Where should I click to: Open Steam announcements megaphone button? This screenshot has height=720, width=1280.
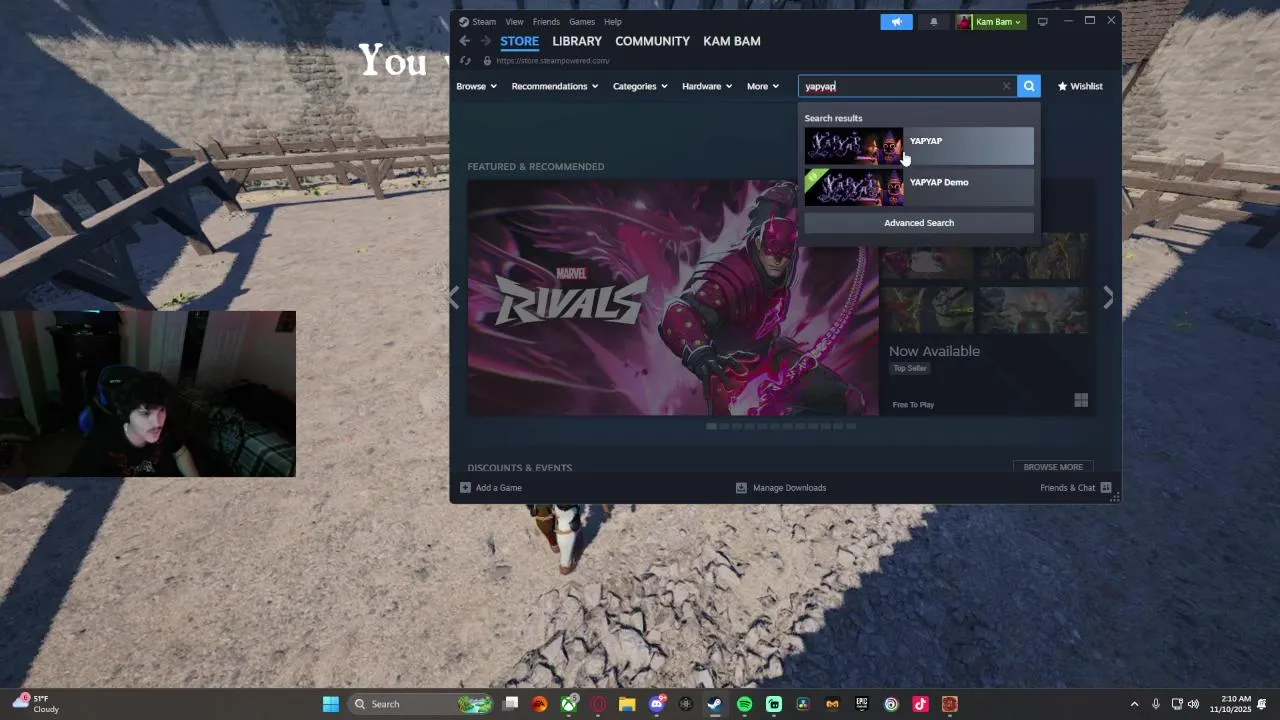[x=896, y=21]
